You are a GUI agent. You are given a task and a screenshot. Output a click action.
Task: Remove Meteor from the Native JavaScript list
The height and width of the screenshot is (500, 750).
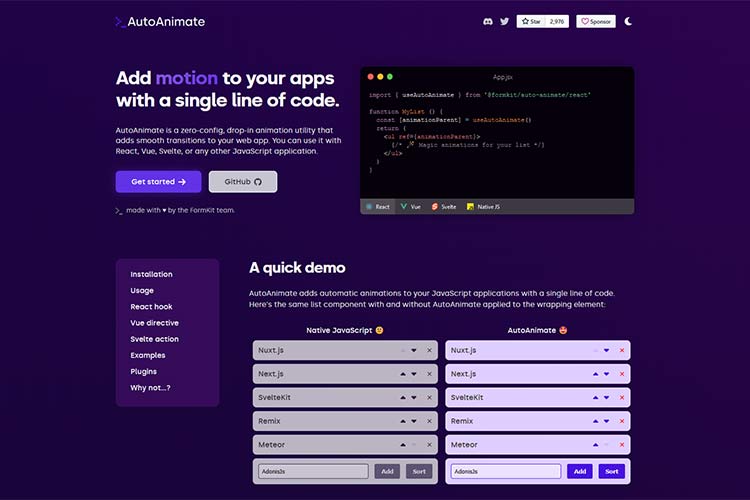point(429,444)
